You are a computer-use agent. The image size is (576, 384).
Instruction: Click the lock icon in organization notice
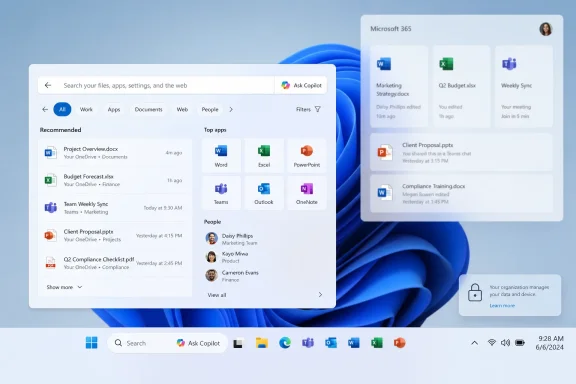[x=475, y=293]
